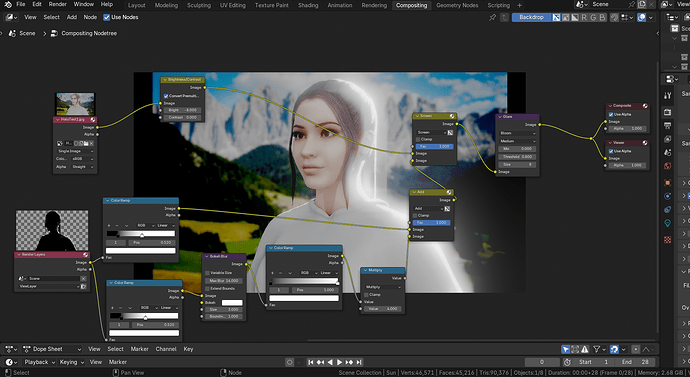Open the Object Data properties tab icon
The width and height of the screenshot is (690, 377).
pos(668,223)
